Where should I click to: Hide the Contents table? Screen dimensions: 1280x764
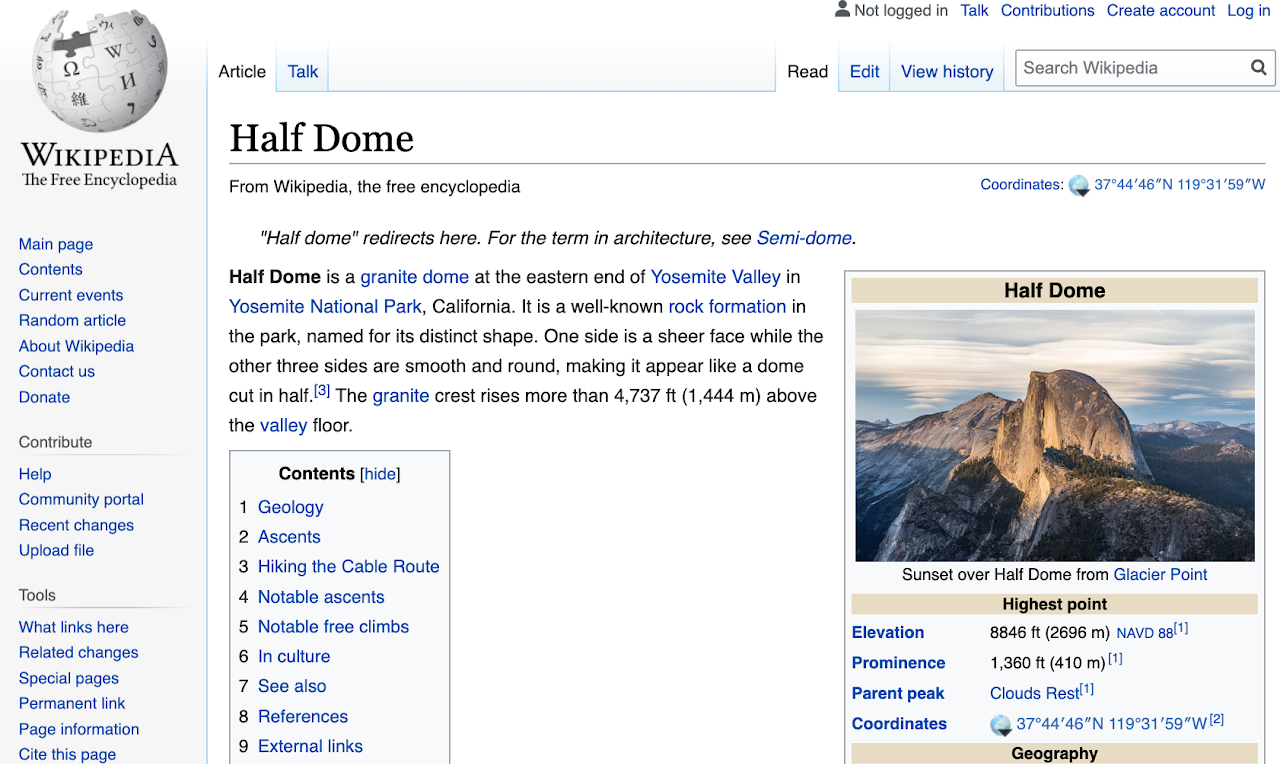[380, 473]
